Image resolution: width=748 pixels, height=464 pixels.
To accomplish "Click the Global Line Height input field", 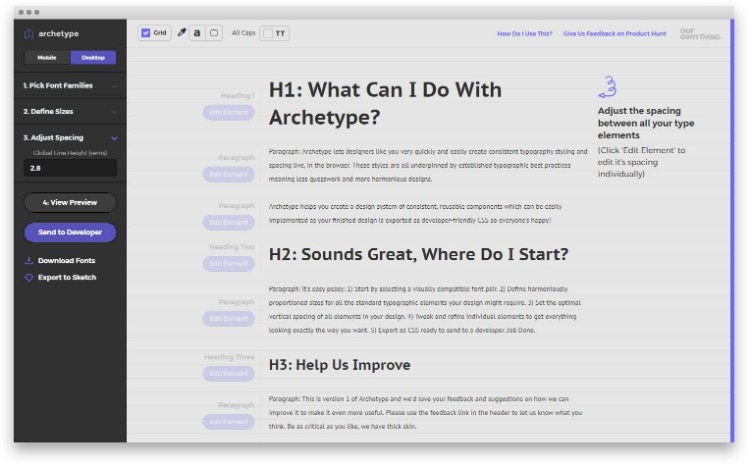I will [70, 168].
